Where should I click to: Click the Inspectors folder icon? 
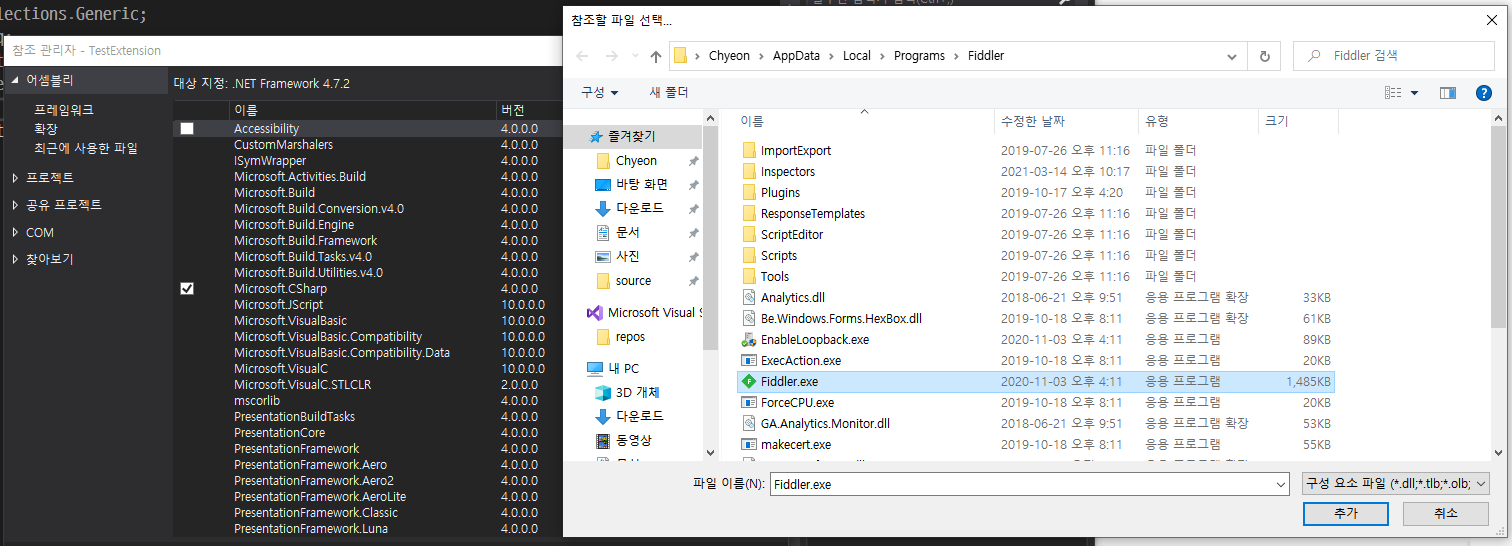point(749,171)
